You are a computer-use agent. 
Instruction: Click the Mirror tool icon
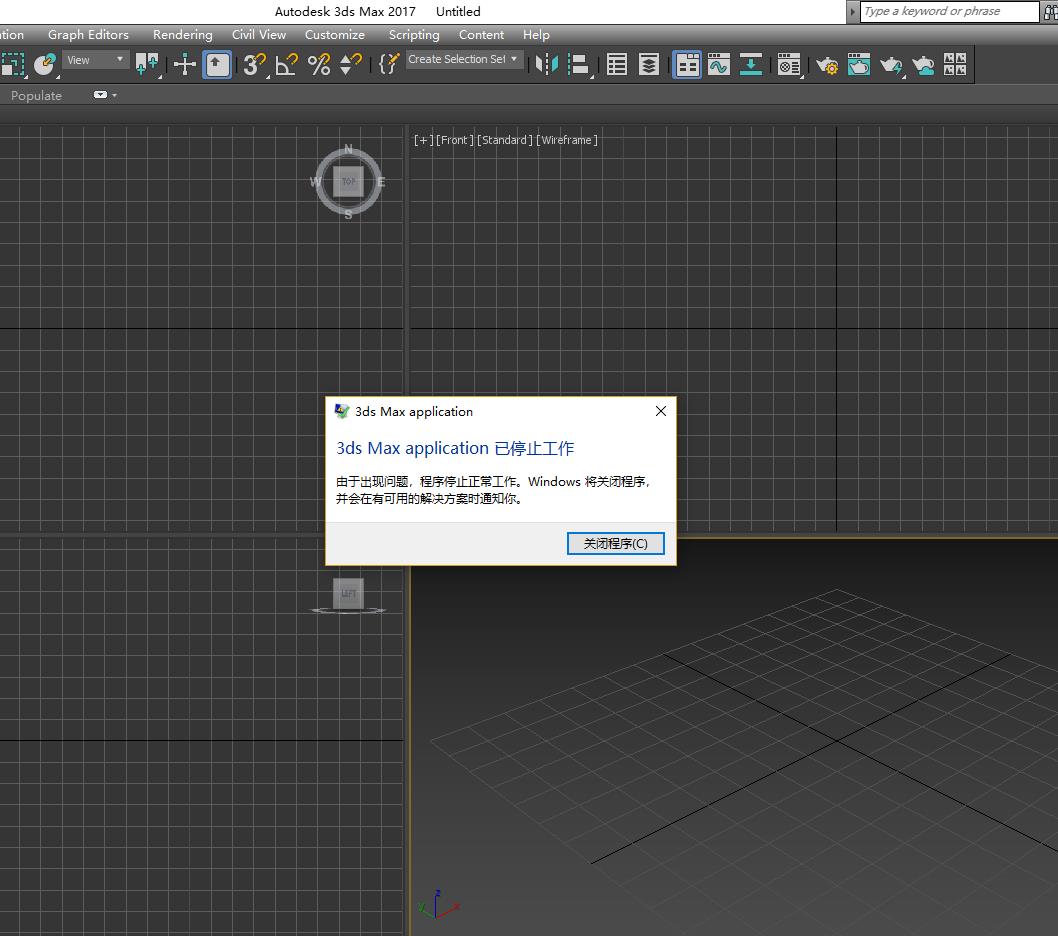click(x=546, y=65)
